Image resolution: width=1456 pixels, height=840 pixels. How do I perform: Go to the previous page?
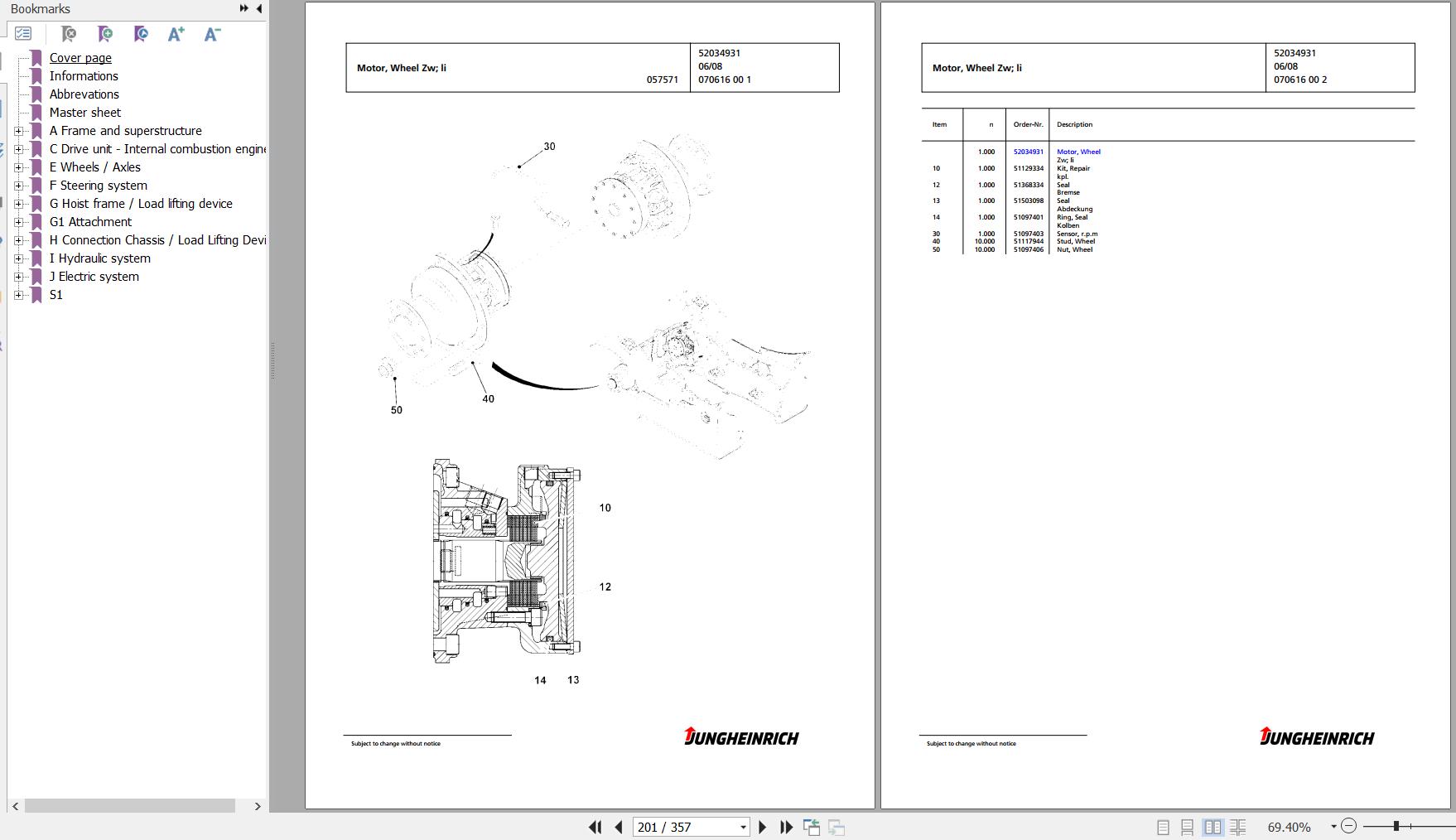pos(618,827)
